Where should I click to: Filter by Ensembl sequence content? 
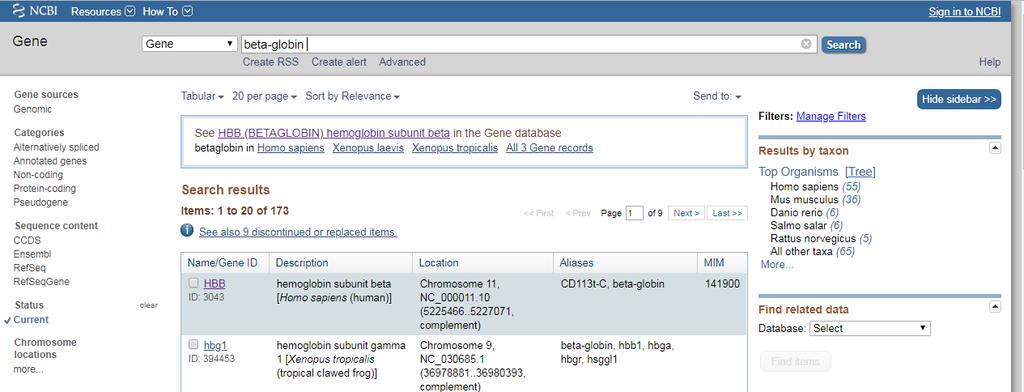point(32,254)
